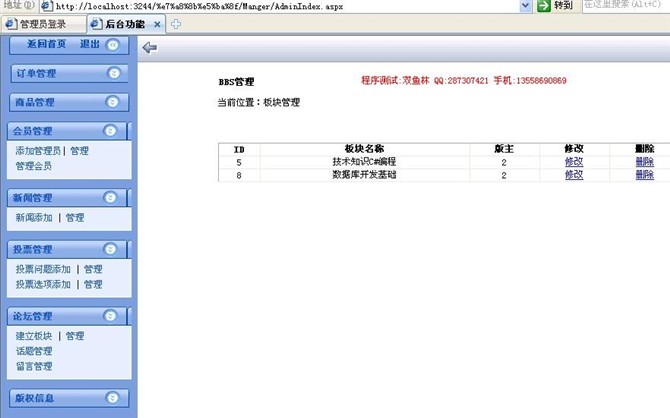Open 论坛管理 menu header

(67, 316)
